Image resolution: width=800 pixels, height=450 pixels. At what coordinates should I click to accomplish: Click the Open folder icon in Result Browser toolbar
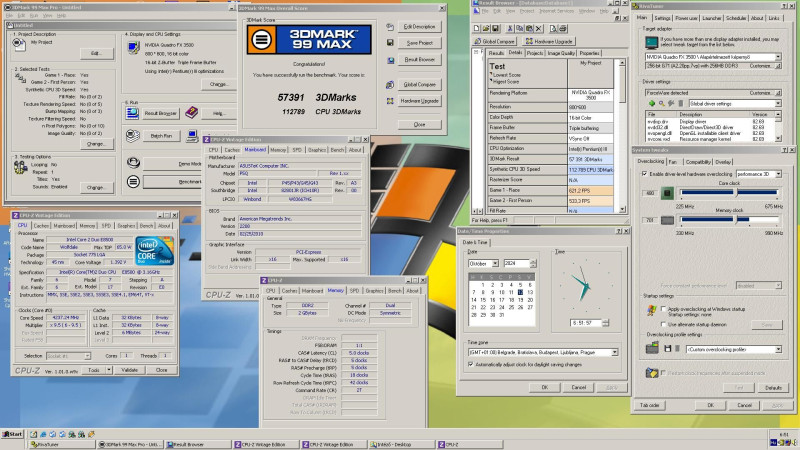[486, 29]
